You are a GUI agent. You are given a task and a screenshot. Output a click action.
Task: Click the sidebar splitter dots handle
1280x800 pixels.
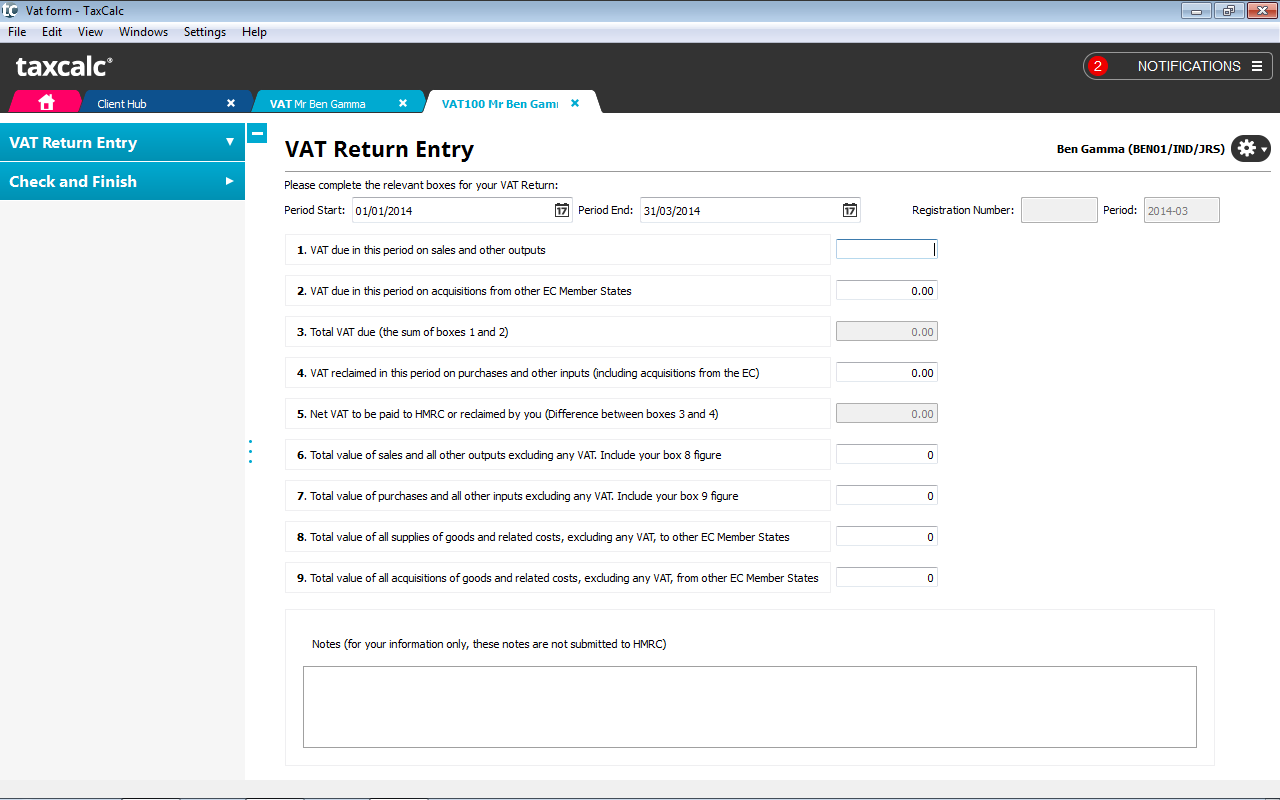click(x=250, y=452)
